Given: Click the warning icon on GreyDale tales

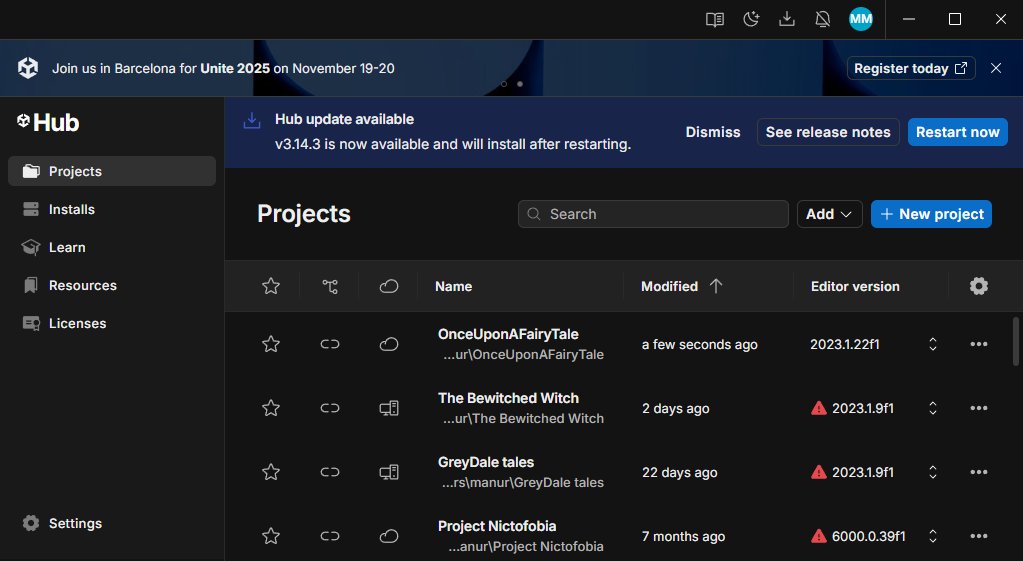Looking at the screenshot, I should 818,472.
